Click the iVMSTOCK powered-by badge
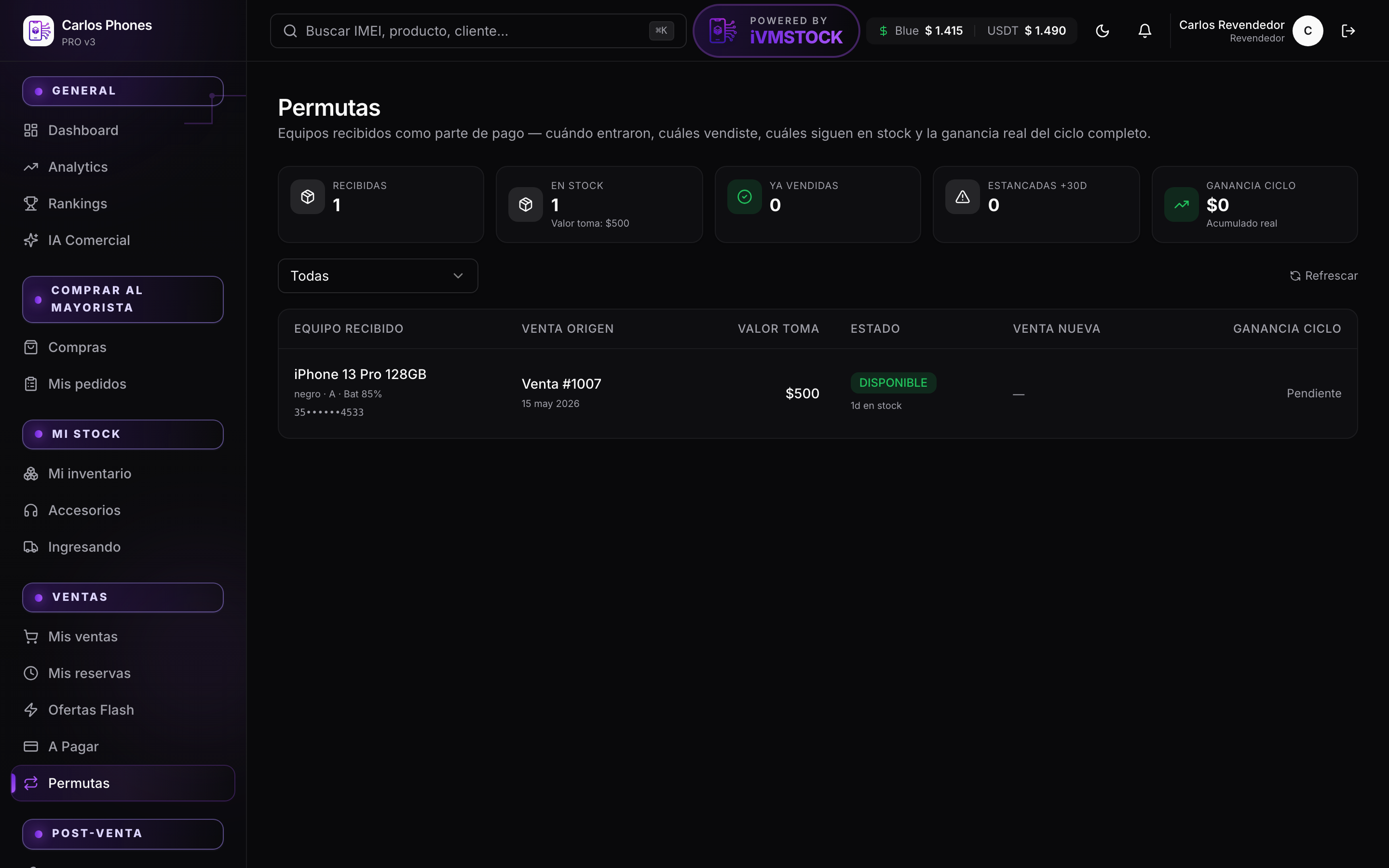This screenshot has height=868, width=1389. click(x=776, y=31)
